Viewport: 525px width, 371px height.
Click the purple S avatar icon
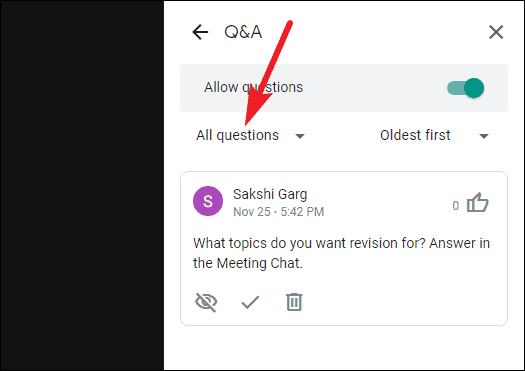208,201
